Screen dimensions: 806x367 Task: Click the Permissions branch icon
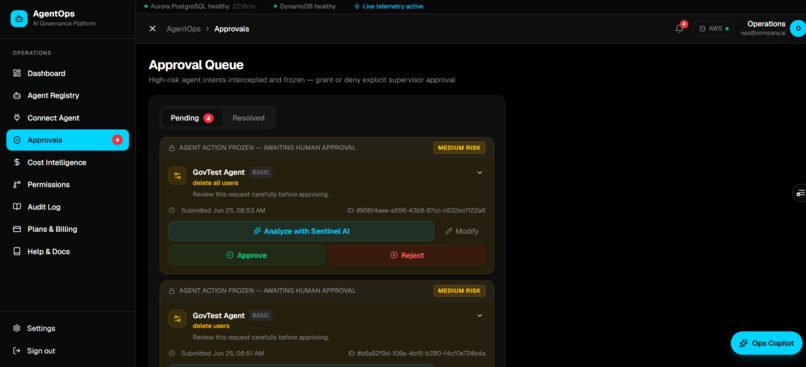[x=17, y=185]
